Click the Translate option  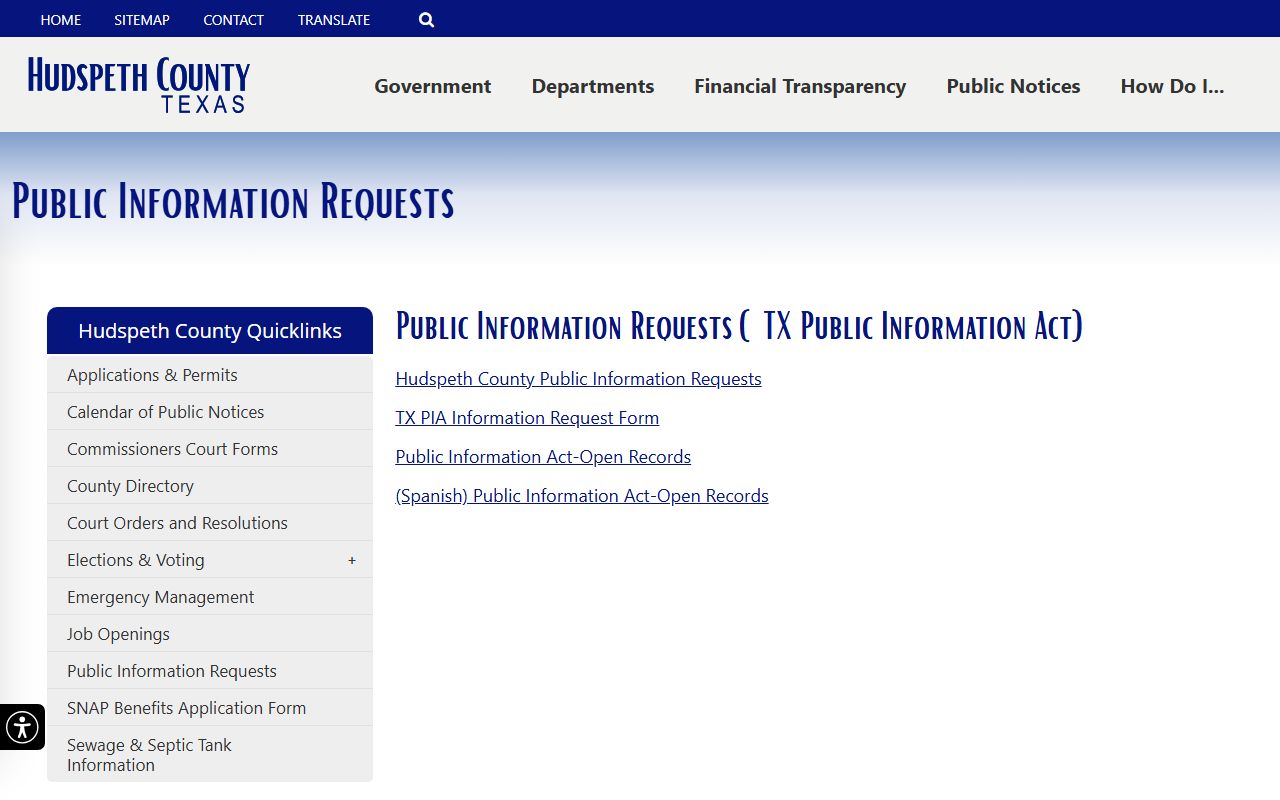pyautogui.click(x=334, y=20)
